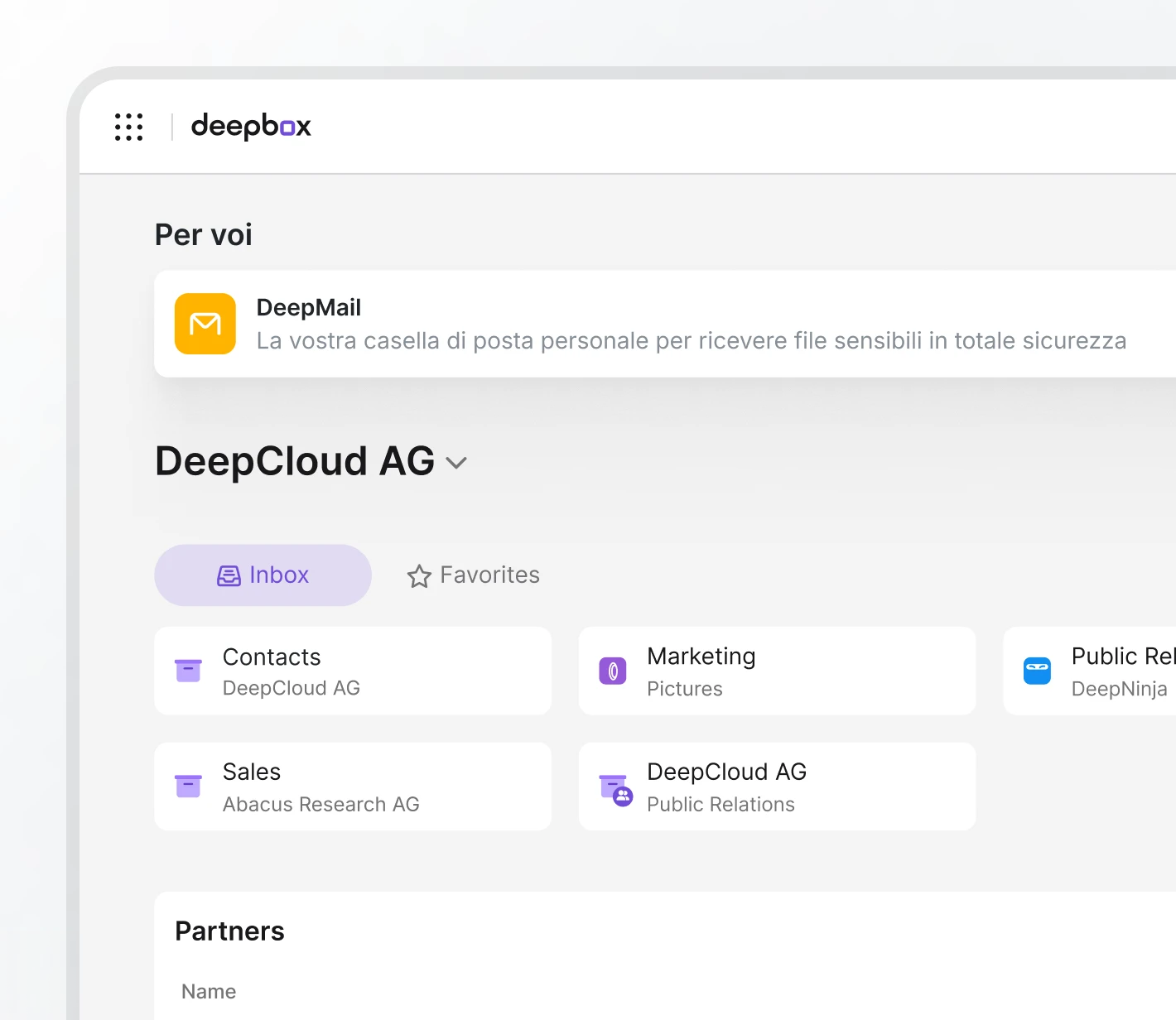Click the inbox tray icon in Inbox tab
Viewport: 1176px width, 1020px height.
point(229,576)
